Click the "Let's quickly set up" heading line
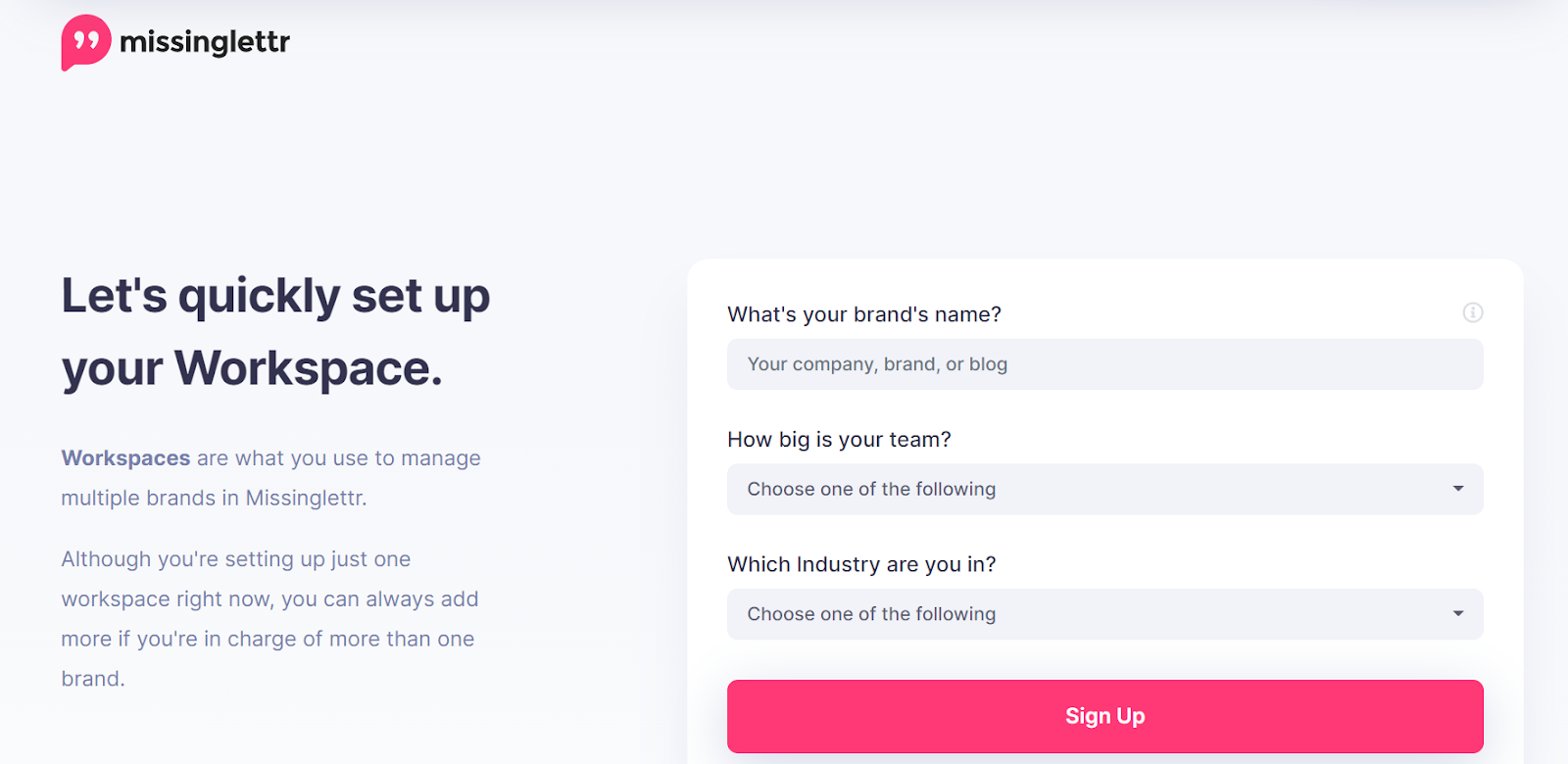 click(x=275, y=296)
